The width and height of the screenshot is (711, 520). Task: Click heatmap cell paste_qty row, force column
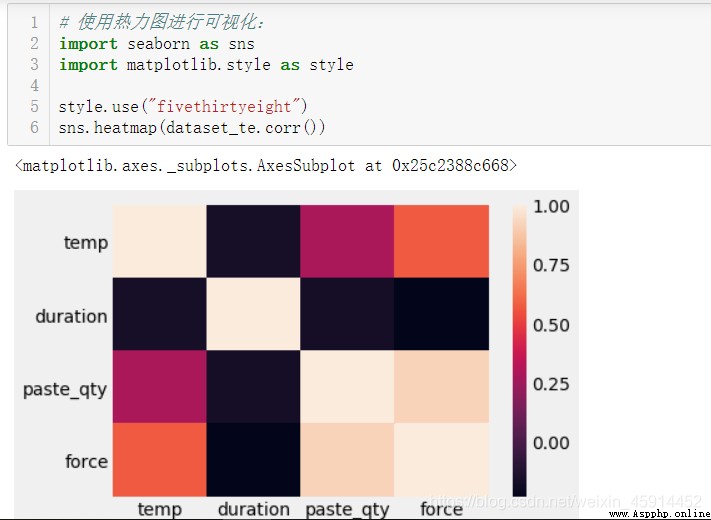tap(442, 387)
